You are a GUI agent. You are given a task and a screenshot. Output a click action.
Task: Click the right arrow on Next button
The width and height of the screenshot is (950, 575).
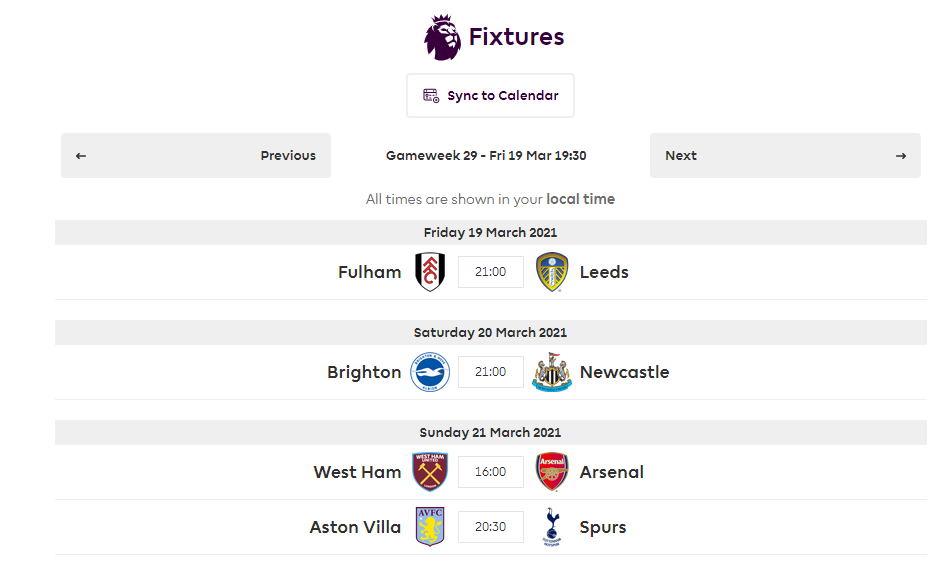pyautogui.click(x=901, y=156)
